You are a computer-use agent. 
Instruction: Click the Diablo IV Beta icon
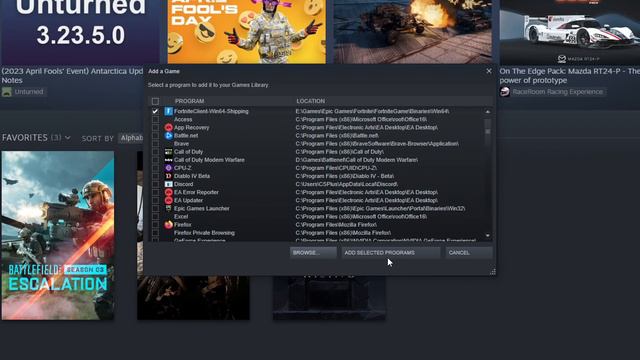[x=168, y=176]
